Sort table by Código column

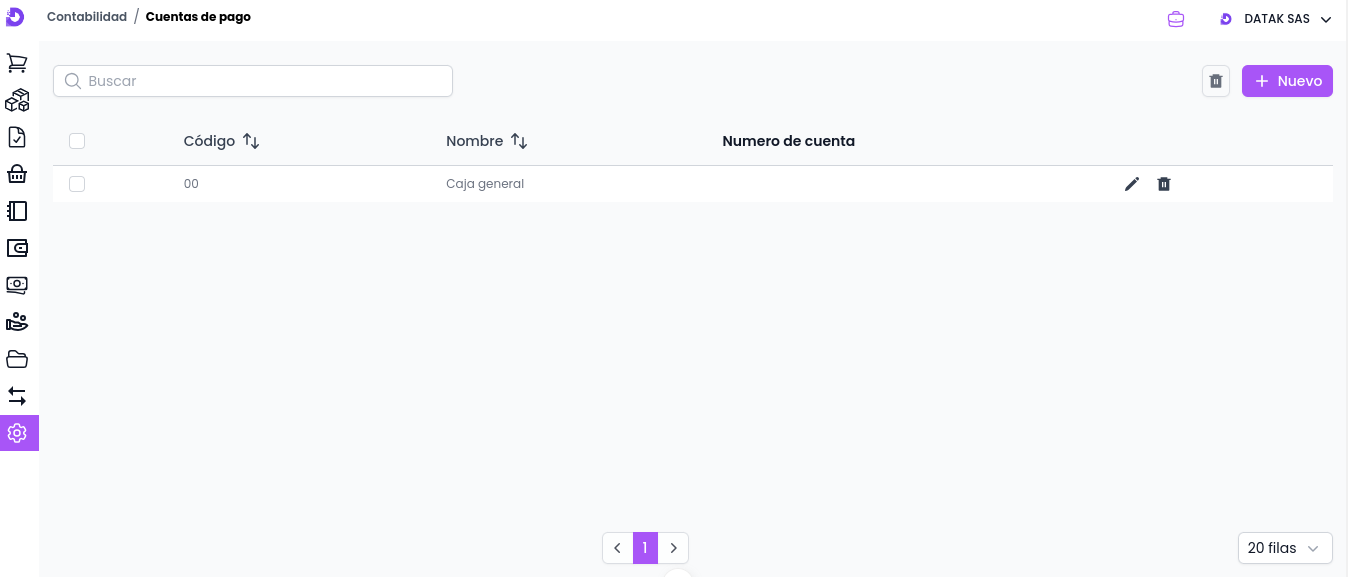(251, 142)
